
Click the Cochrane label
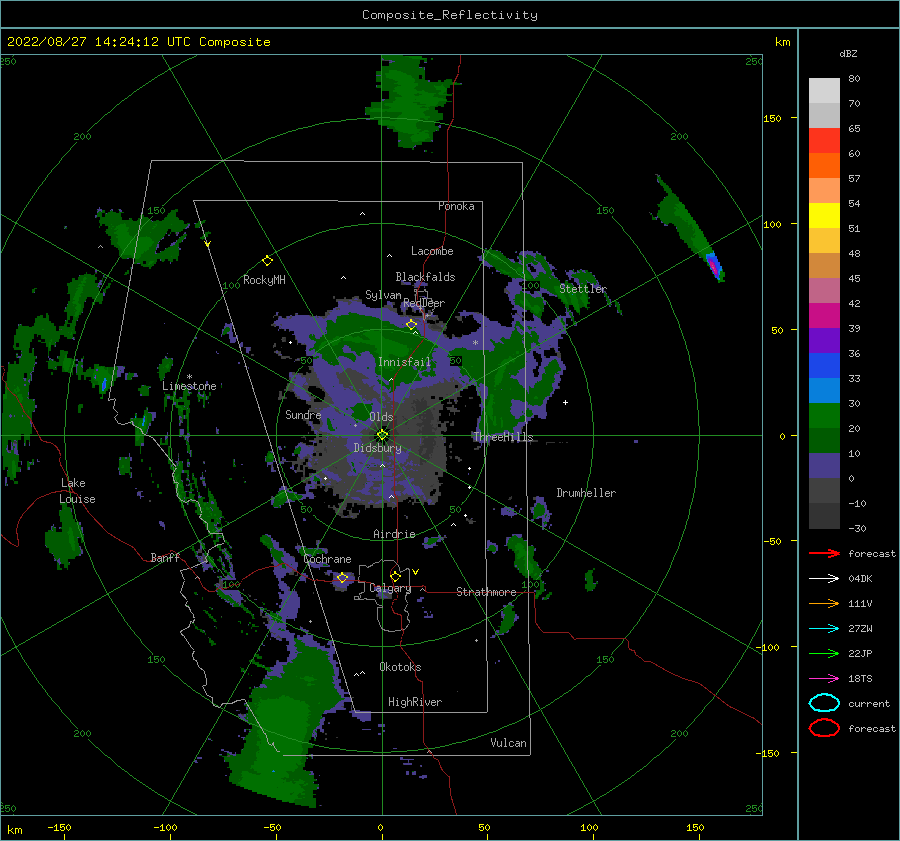[327, 559]
